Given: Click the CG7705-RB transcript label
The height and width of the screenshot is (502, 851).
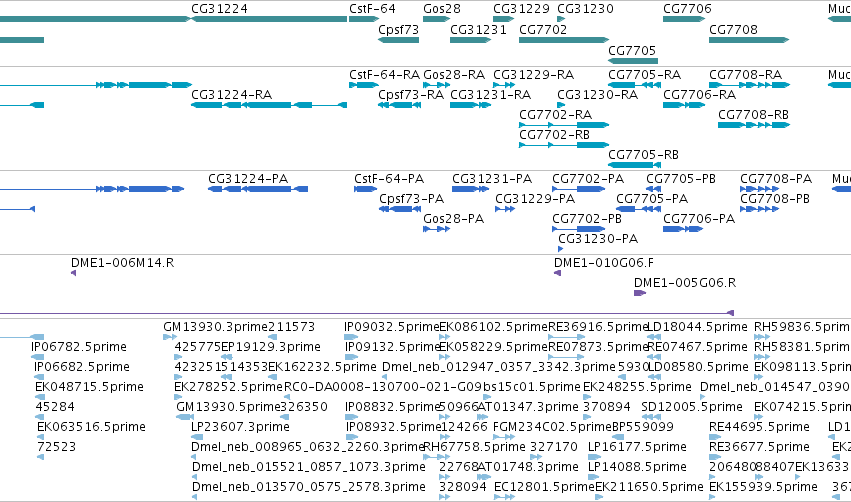Looking at the screenshot, I should click(x=644, y=155).
